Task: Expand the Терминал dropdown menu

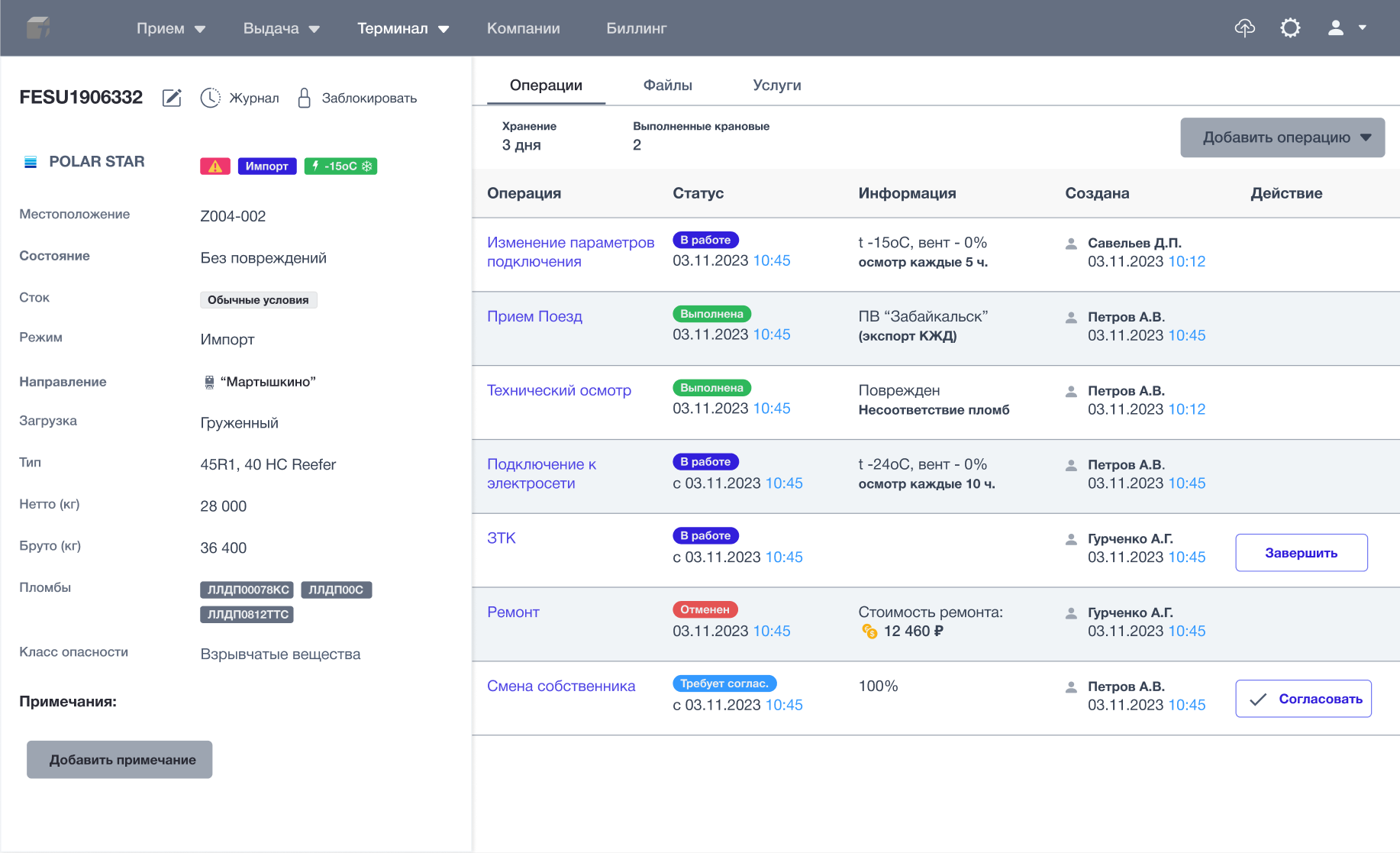Action: click(x=403, y=28)
